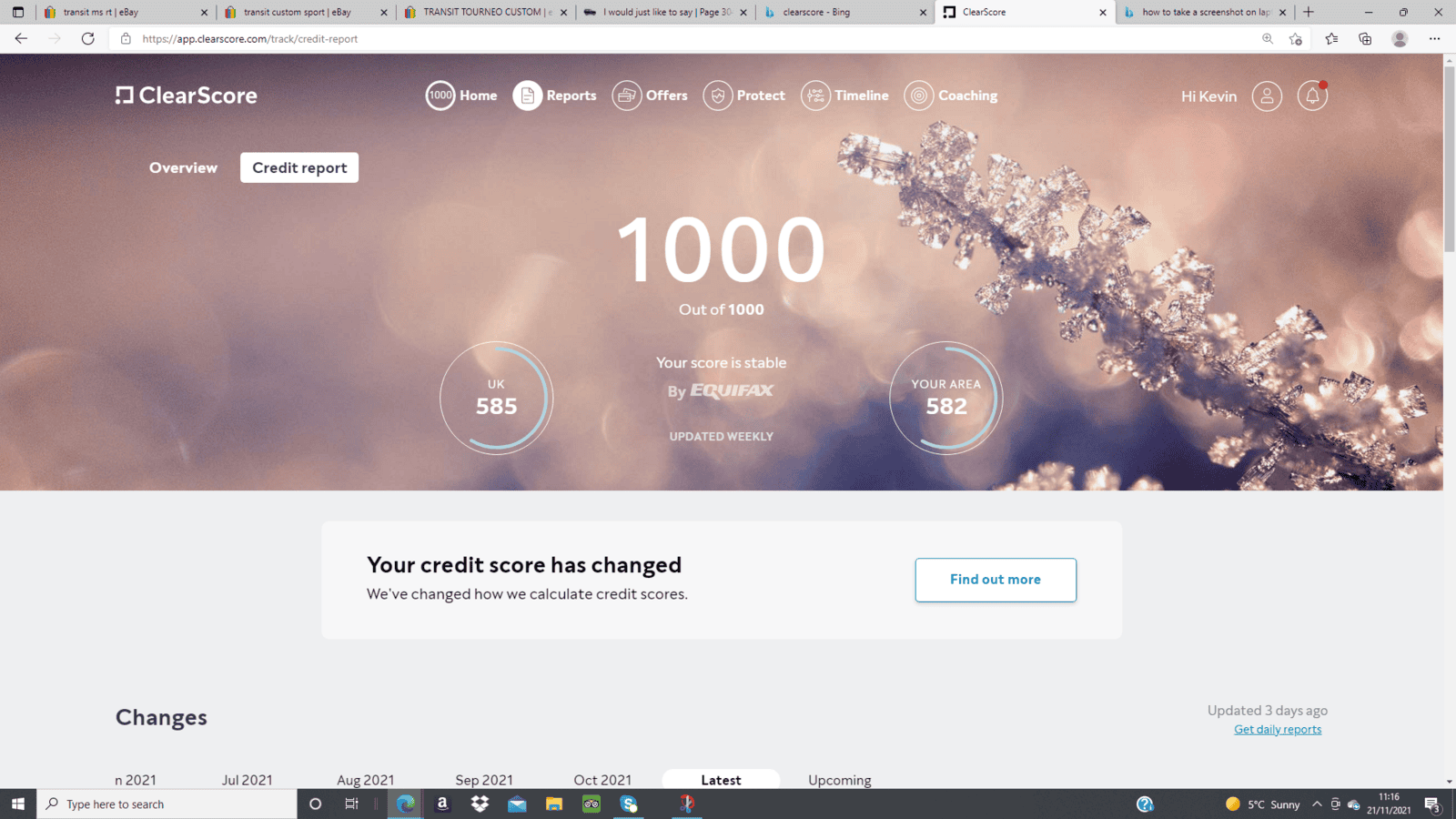Open the Offers cards icon
Image resolution: width=1456 pixels, height=819 pixels.
coord(627,96)
